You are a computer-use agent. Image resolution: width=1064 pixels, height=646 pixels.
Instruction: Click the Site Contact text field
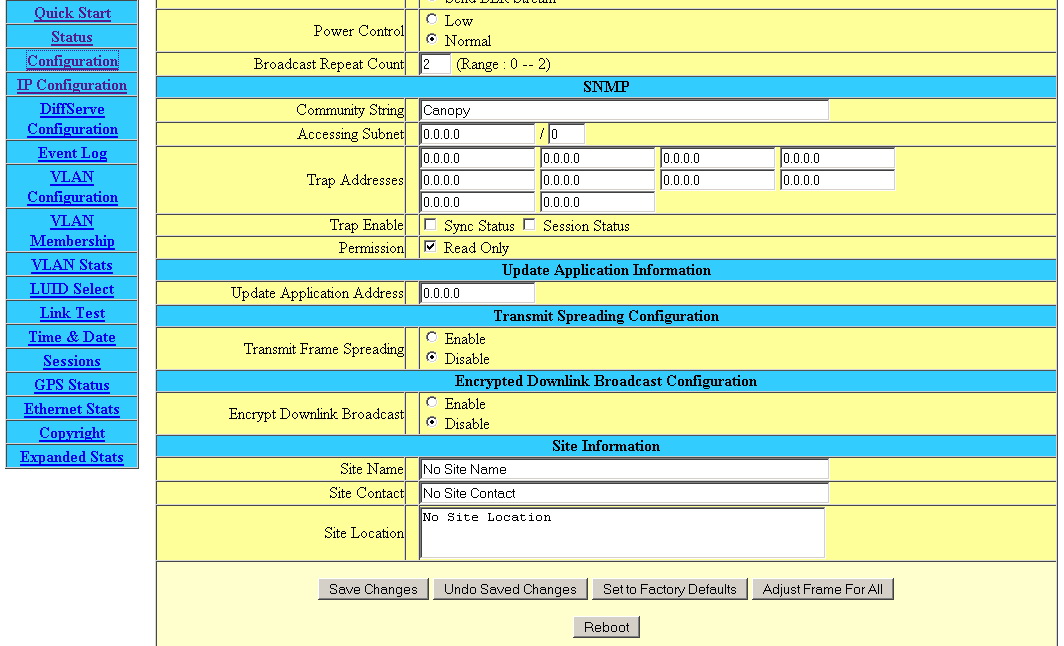624,493
